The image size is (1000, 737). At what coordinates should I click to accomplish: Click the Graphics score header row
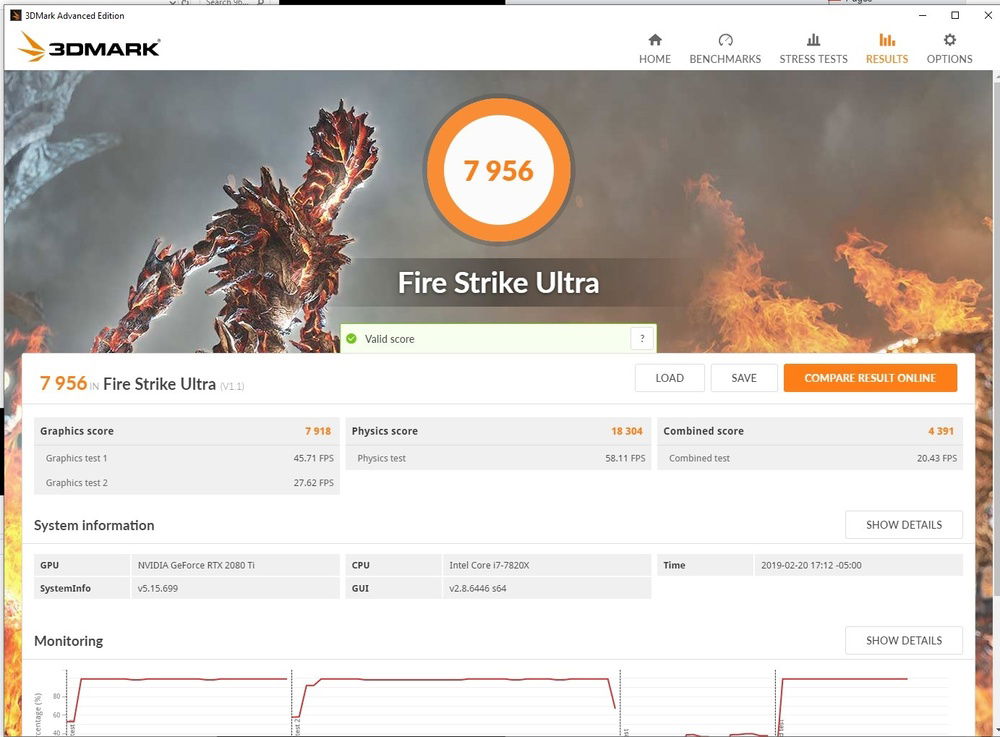point(186,431)
